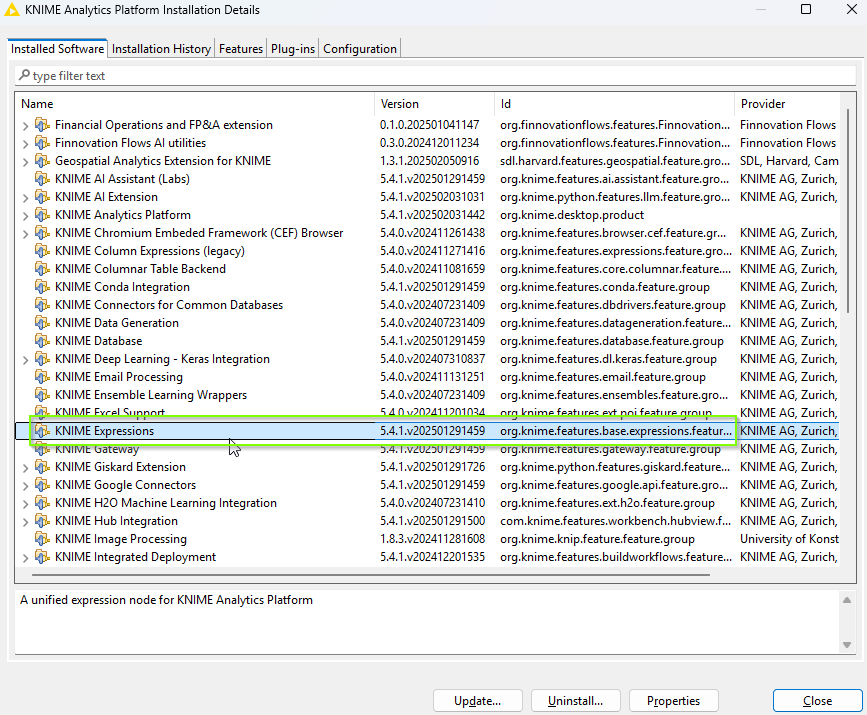Image resolution: width=867 pixels, height=715 pixels.
Task: Click the KNIME logo in title bar
Action: coord(12,10)
